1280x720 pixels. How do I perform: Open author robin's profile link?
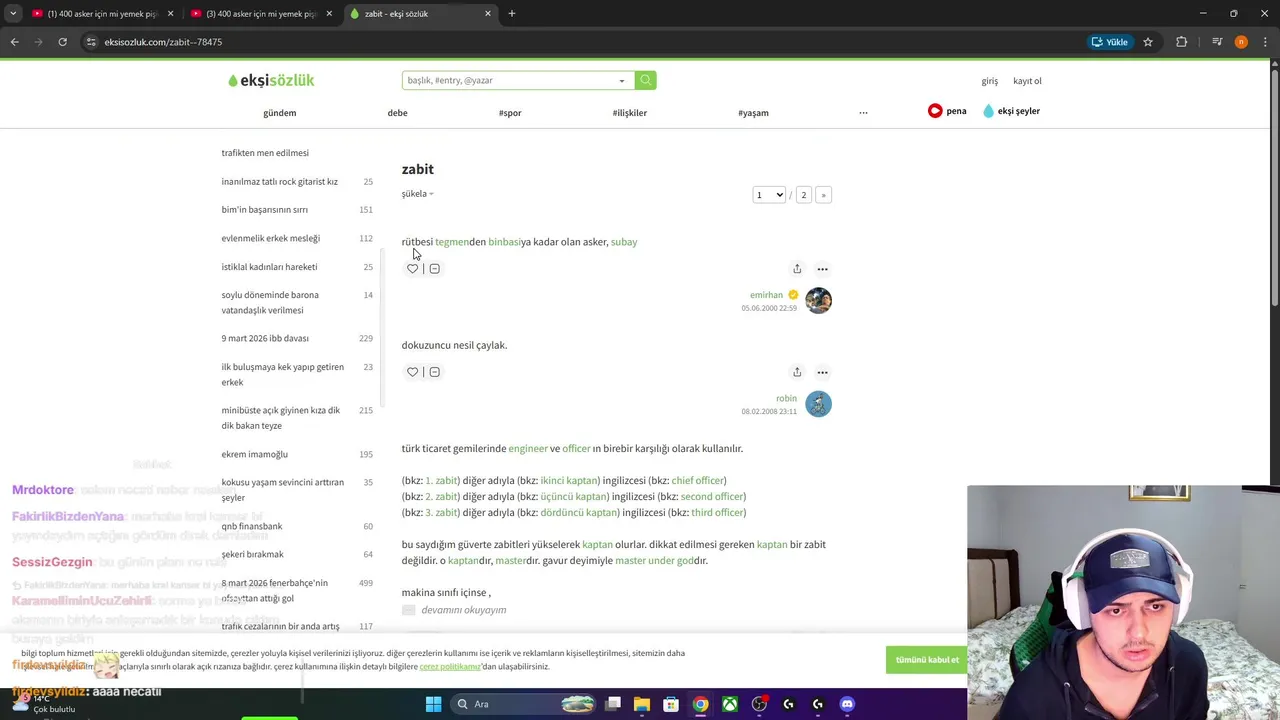click(x=786, y=398)
